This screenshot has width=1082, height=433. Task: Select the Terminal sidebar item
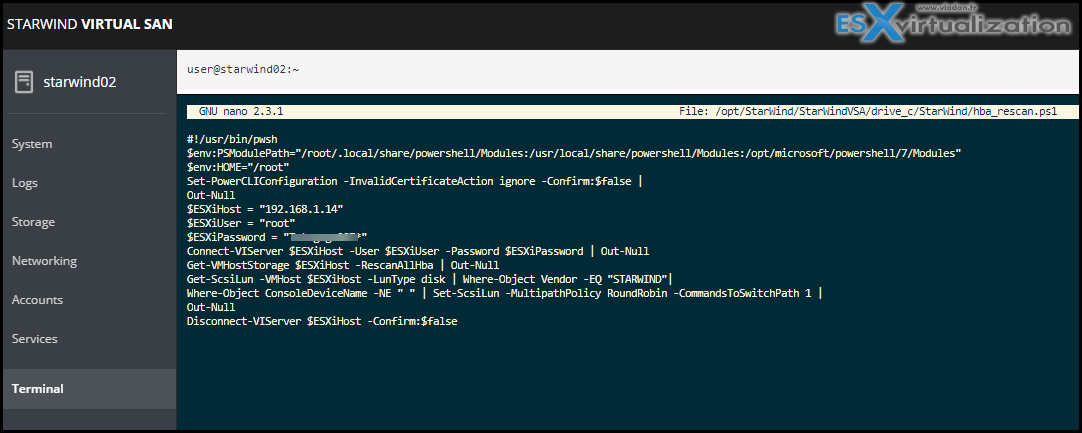[x=88, y=389]
